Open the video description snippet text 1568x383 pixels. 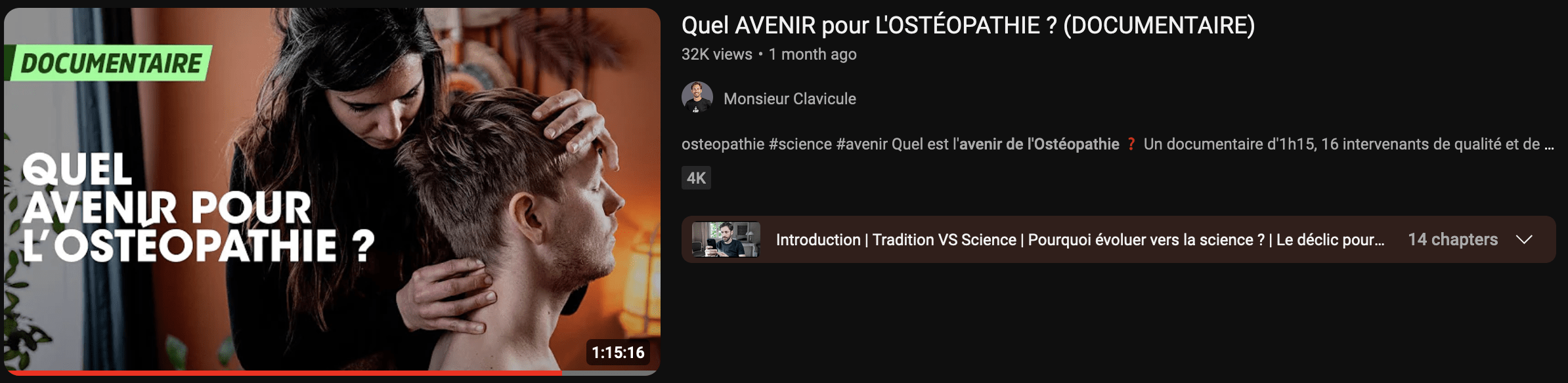(1118, 144)
